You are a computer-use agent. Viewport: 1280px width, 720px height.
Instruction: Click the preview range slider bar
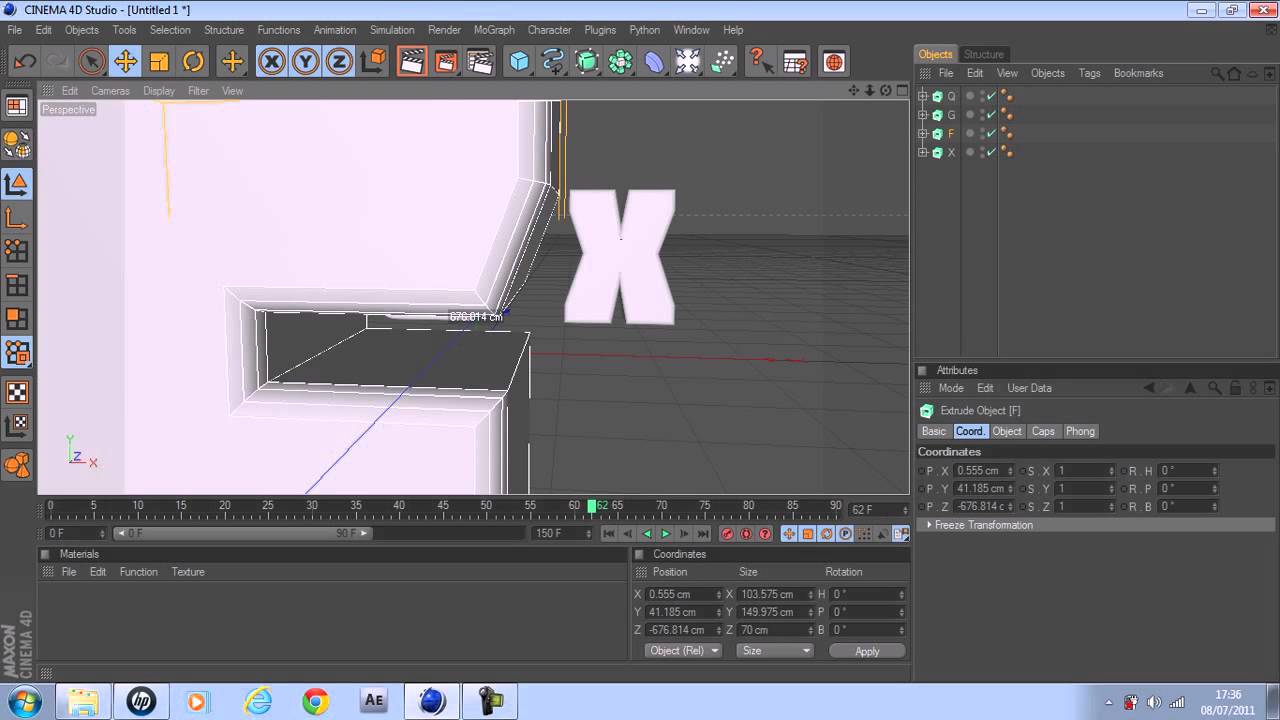click(x=242, y=534)
